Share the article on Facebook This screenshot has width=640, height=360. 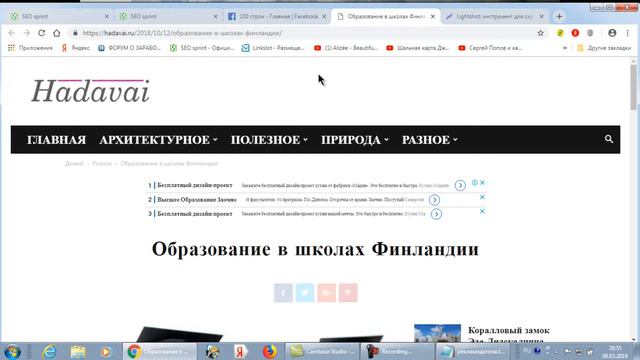click(x=283, y=293)
